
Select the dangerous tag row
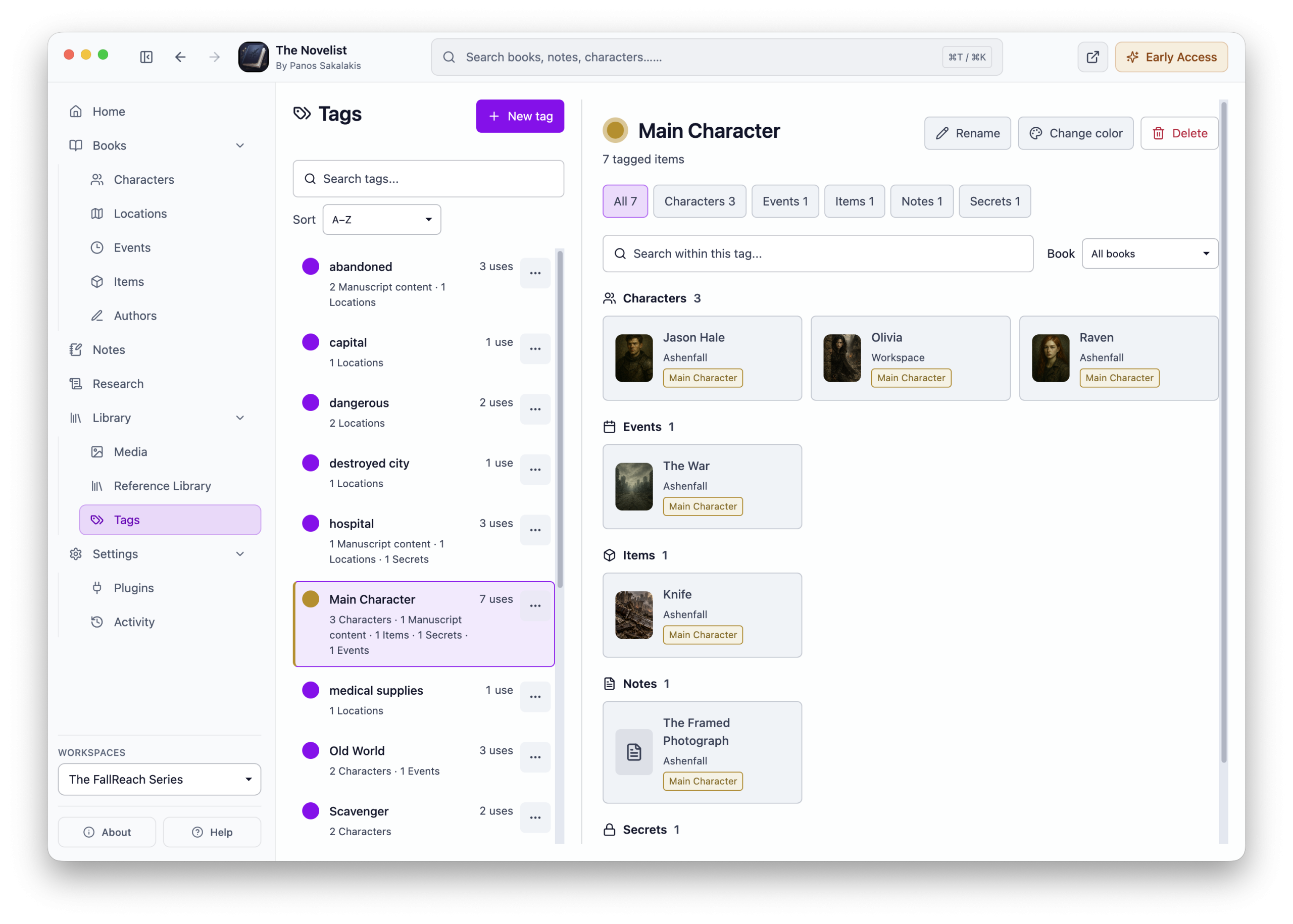(424, 413)
